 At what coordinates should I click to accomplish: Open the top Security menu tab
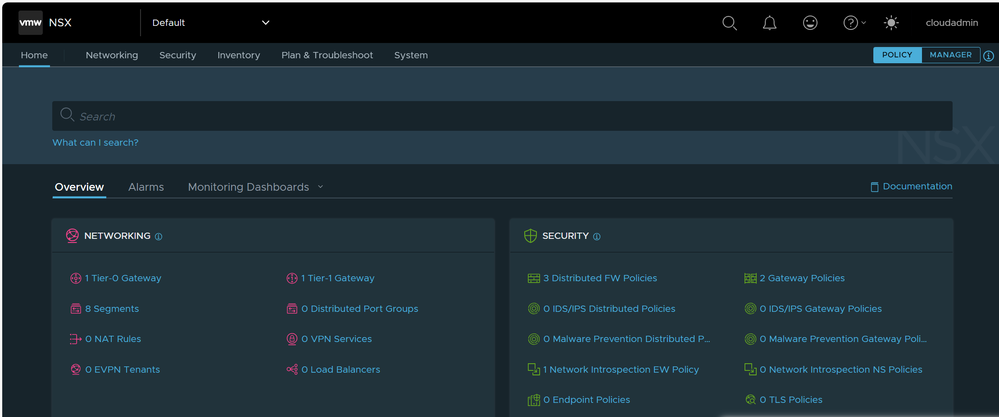coord(178,55)
